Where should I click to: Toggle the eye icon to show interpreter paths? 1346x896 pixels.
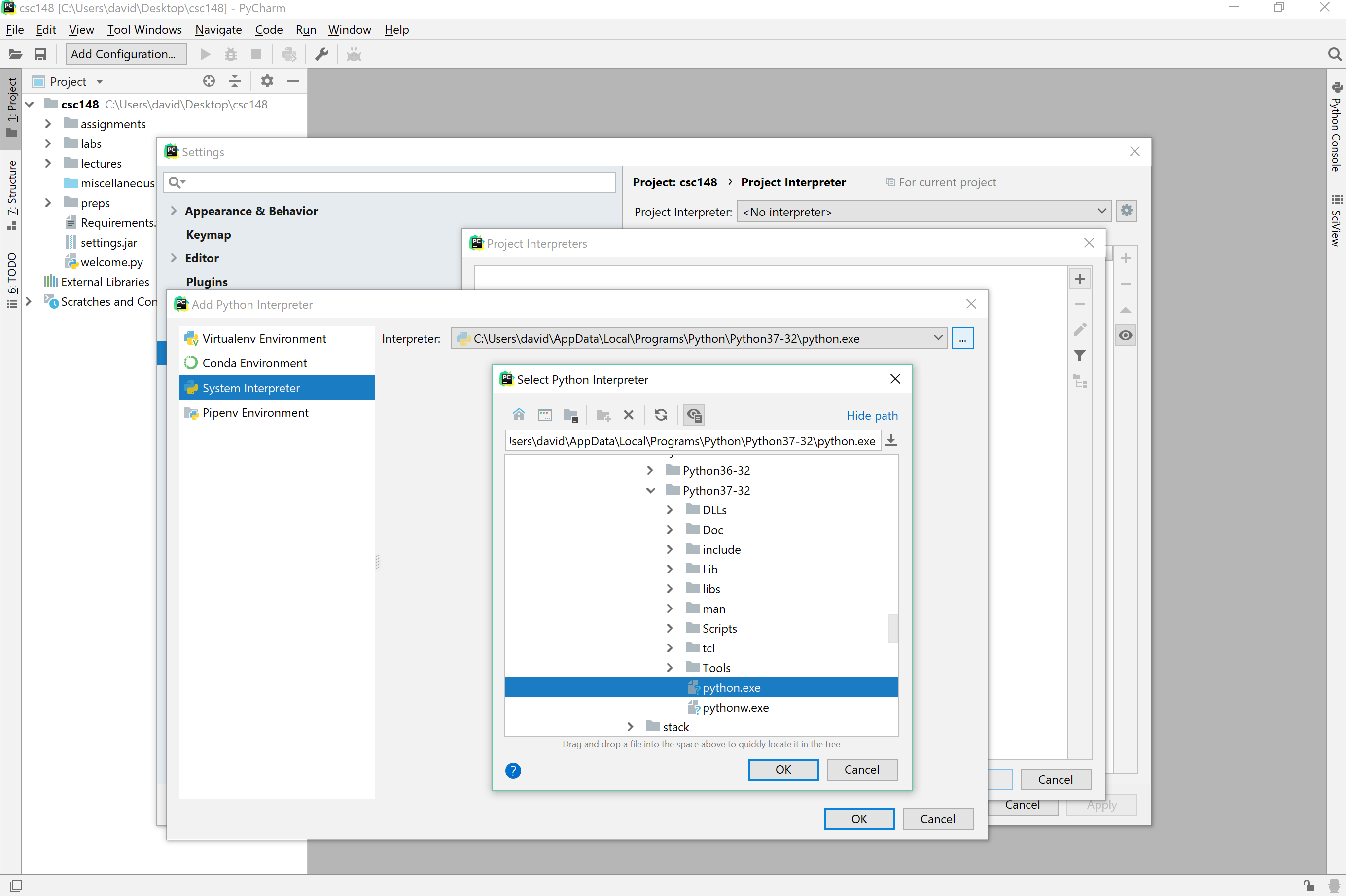1125,335
